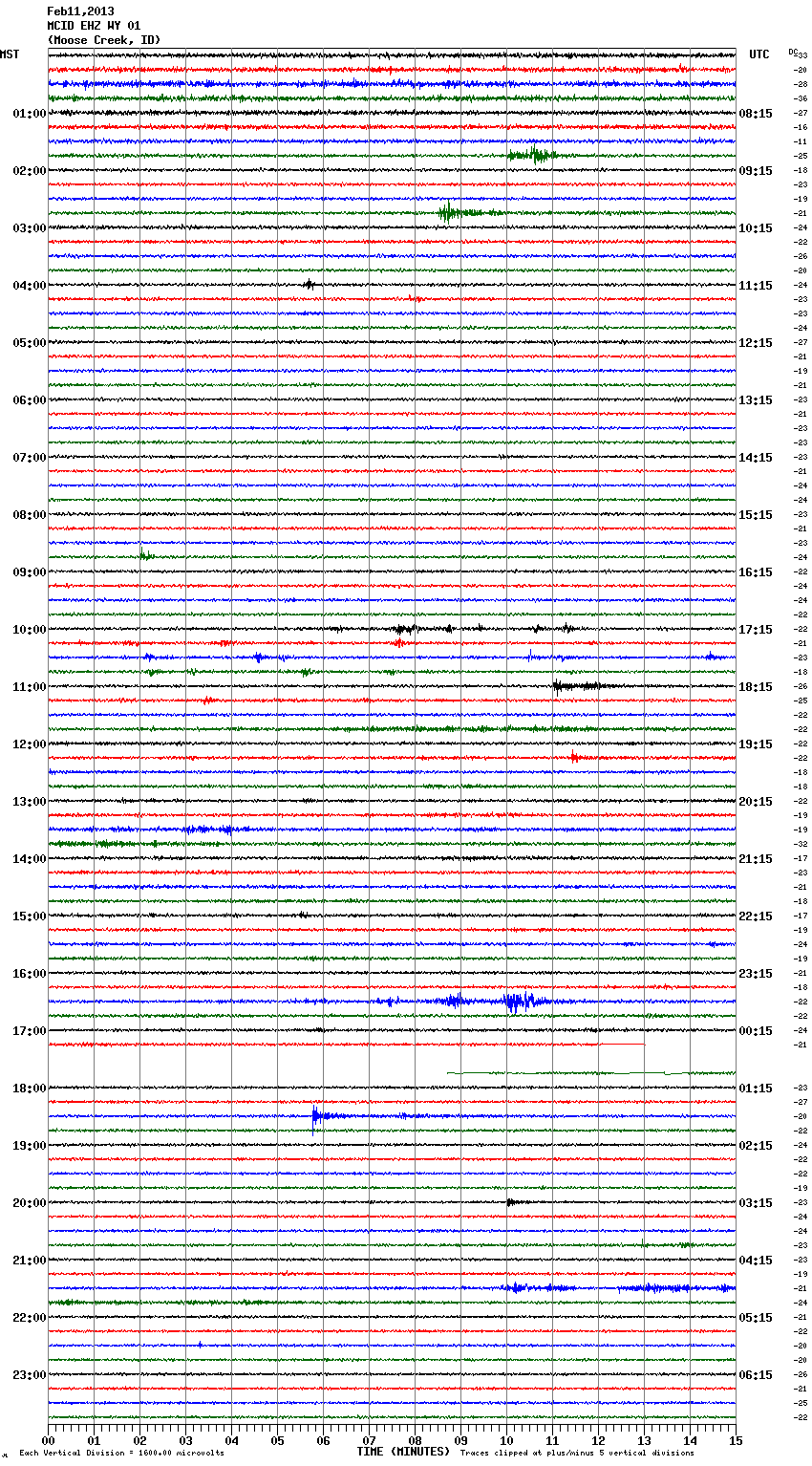Image resolution: width=812 pixels, height=1466 pixels.
Task: Click the Feb11,2013 date heading
Action: click(80, 11)
